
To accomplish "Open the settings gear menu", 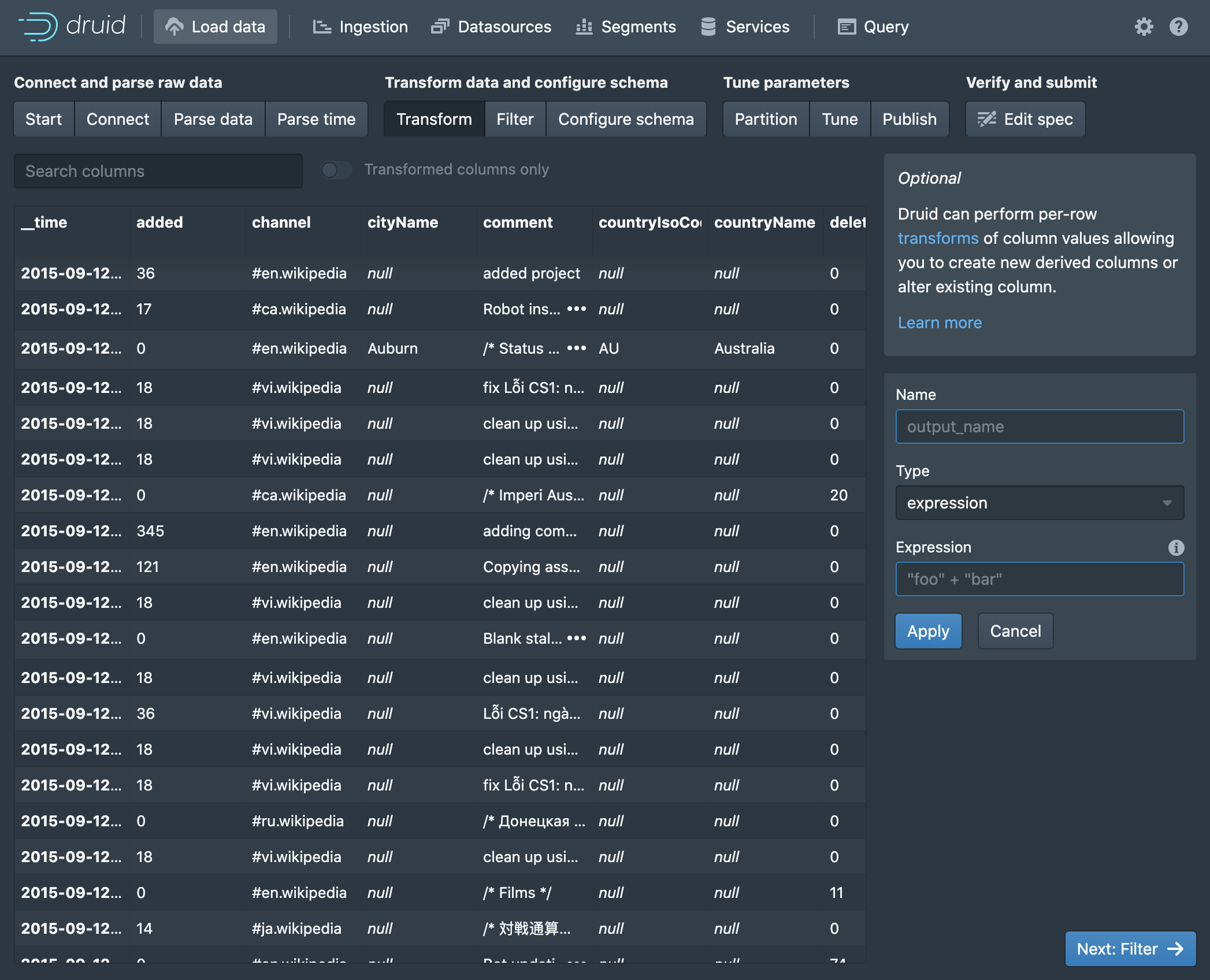I will coord(1144,27).
